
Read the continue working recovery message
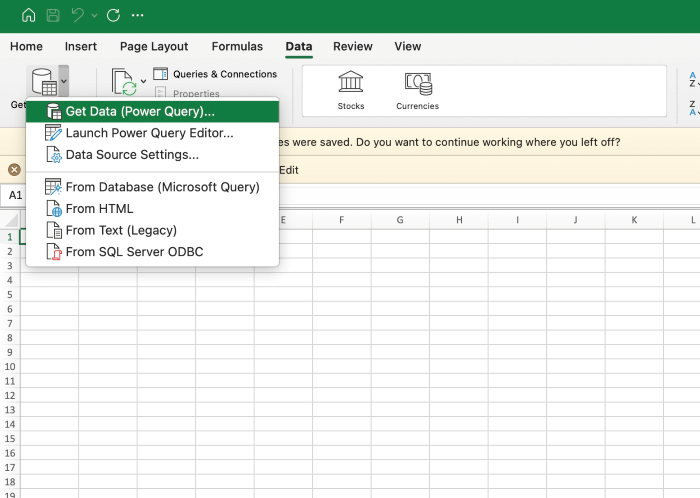450,142
